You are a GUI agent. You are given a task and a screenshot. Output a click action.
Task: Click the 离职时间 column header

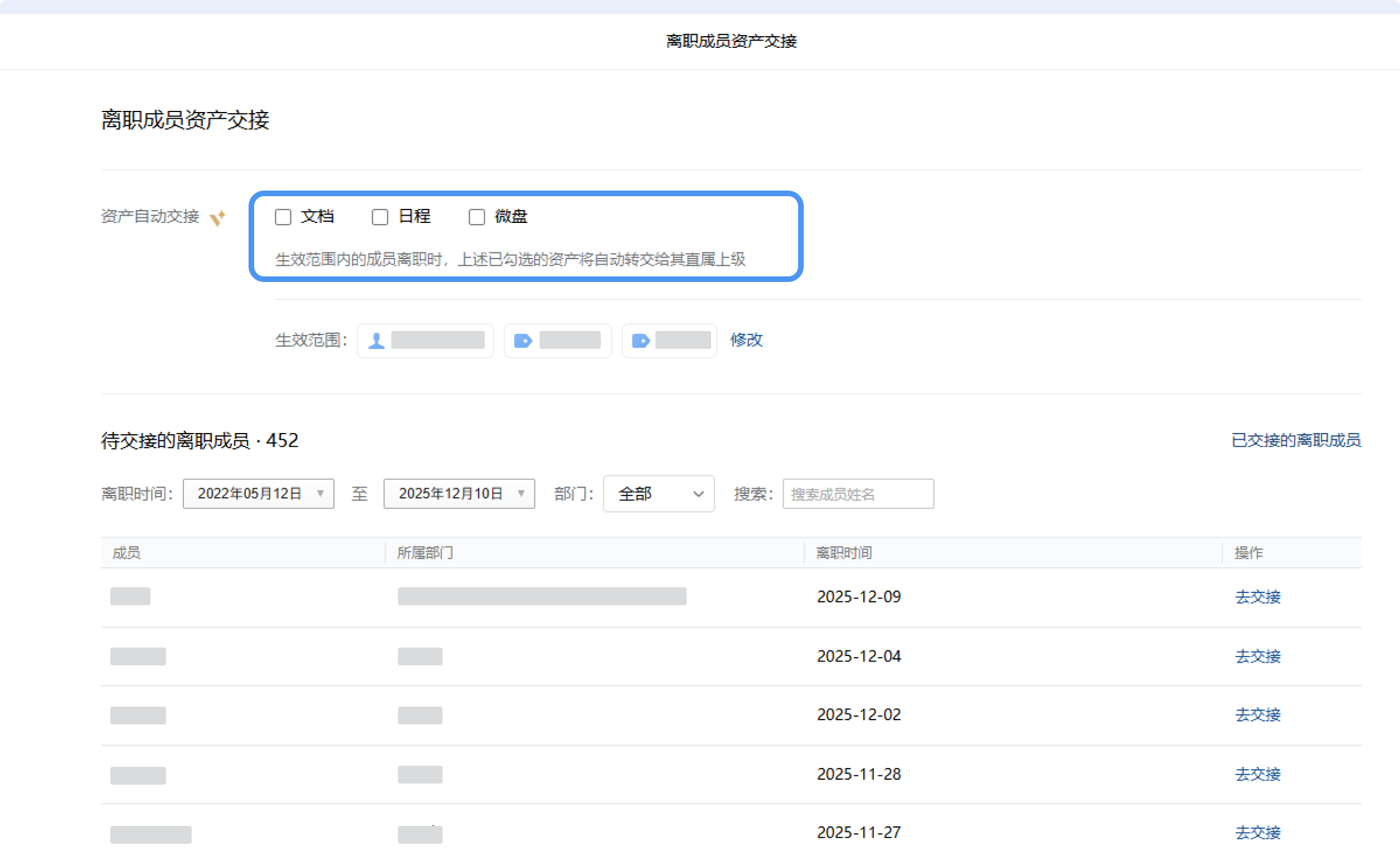844,553
